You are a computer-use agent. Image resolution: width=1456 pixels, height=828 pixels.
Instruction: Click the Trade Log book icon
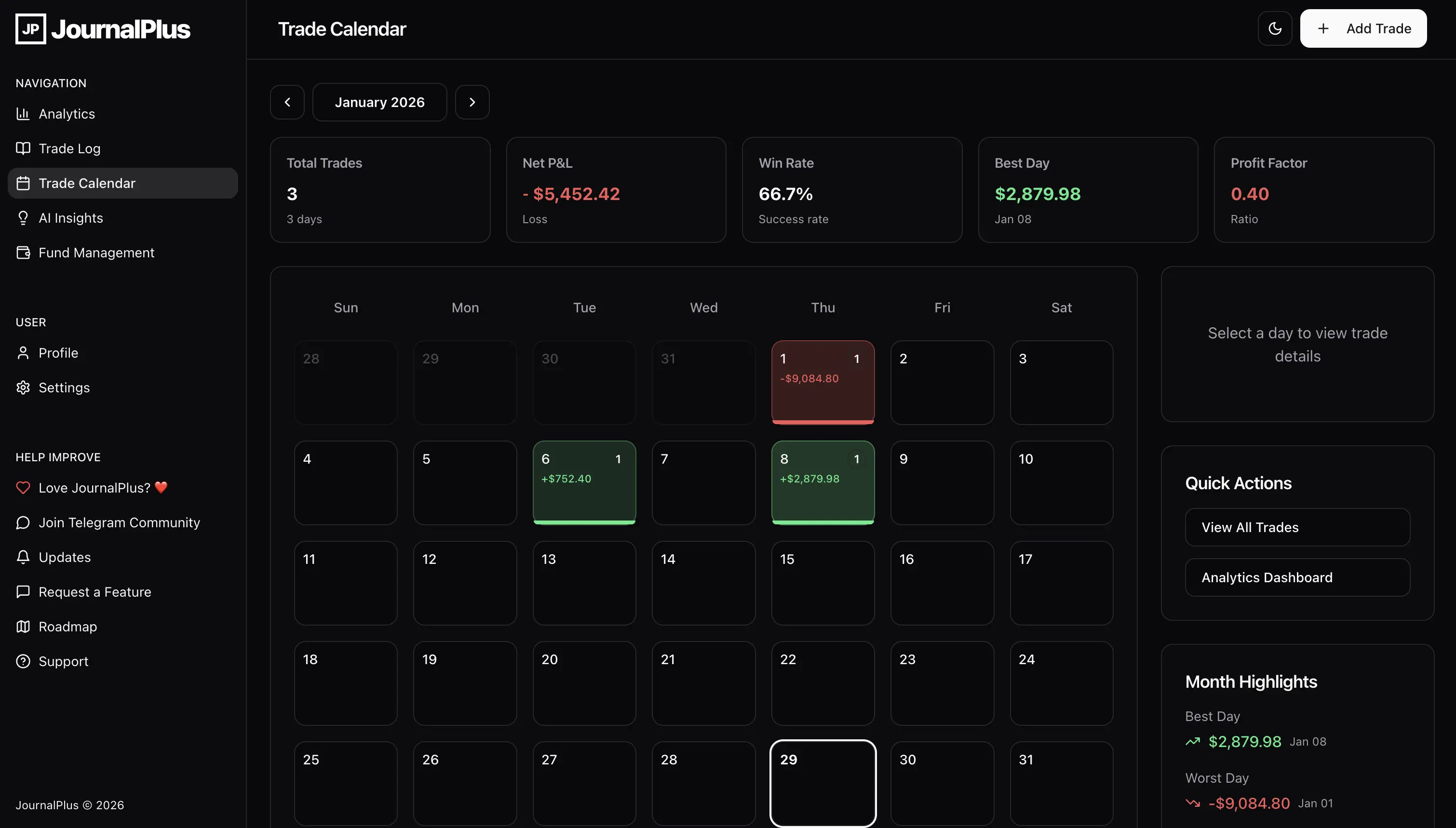23,148
